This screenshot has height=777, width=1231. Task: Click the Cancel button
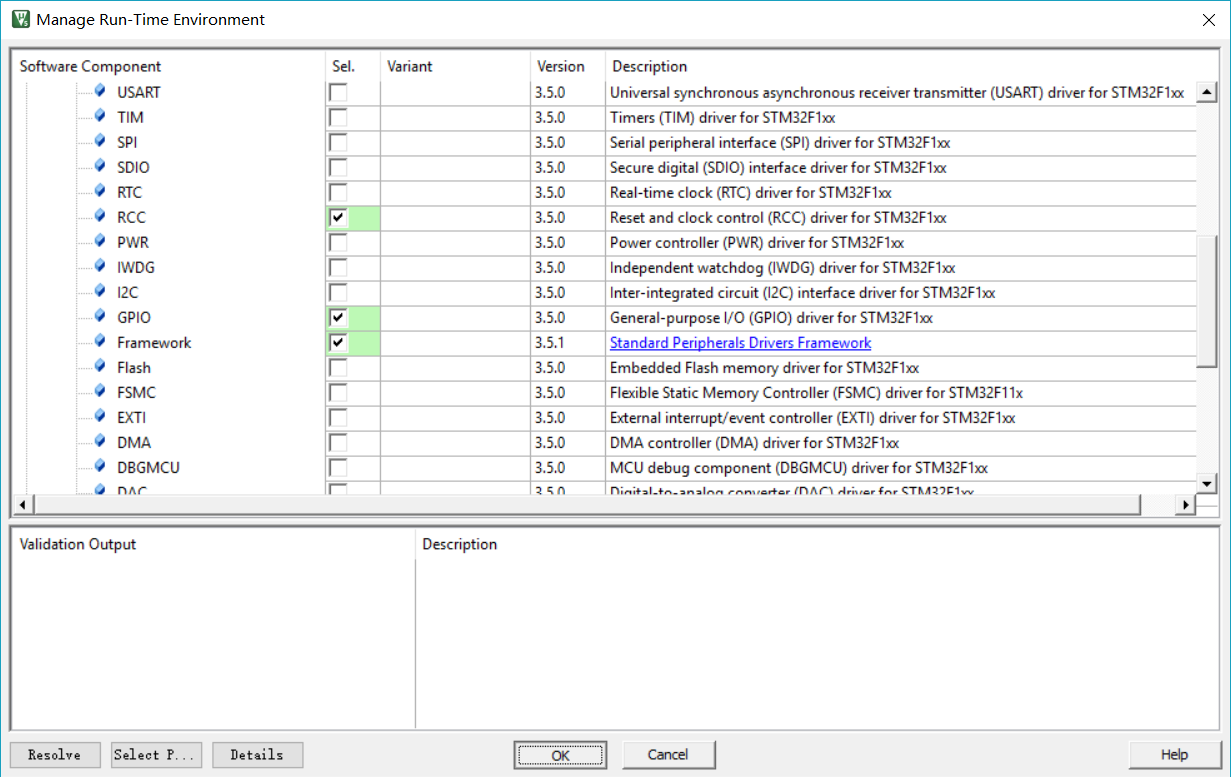pos(668,755)
